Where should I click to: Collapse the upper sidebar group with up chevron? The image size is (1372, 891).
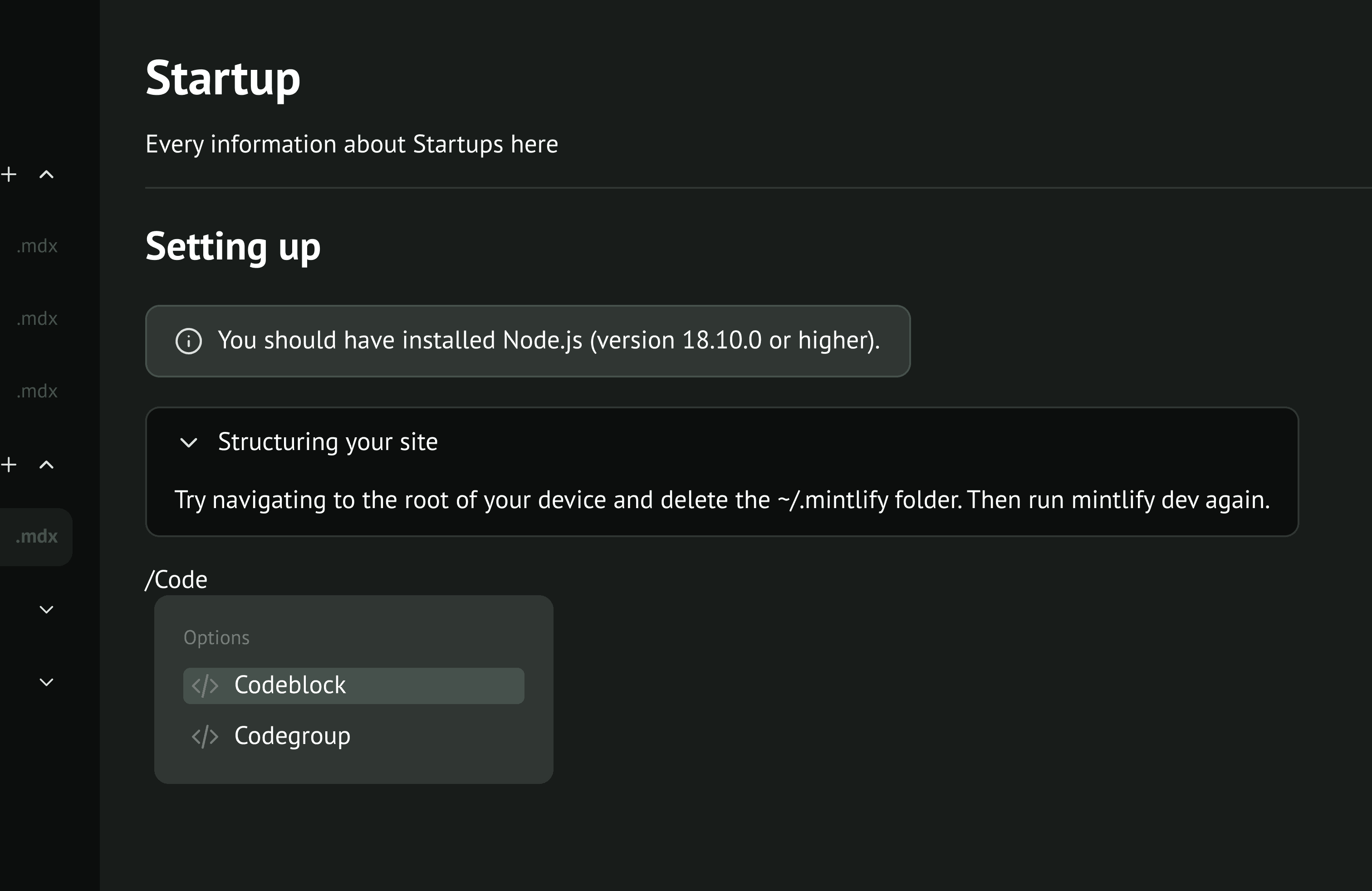(x=46, y=174)
